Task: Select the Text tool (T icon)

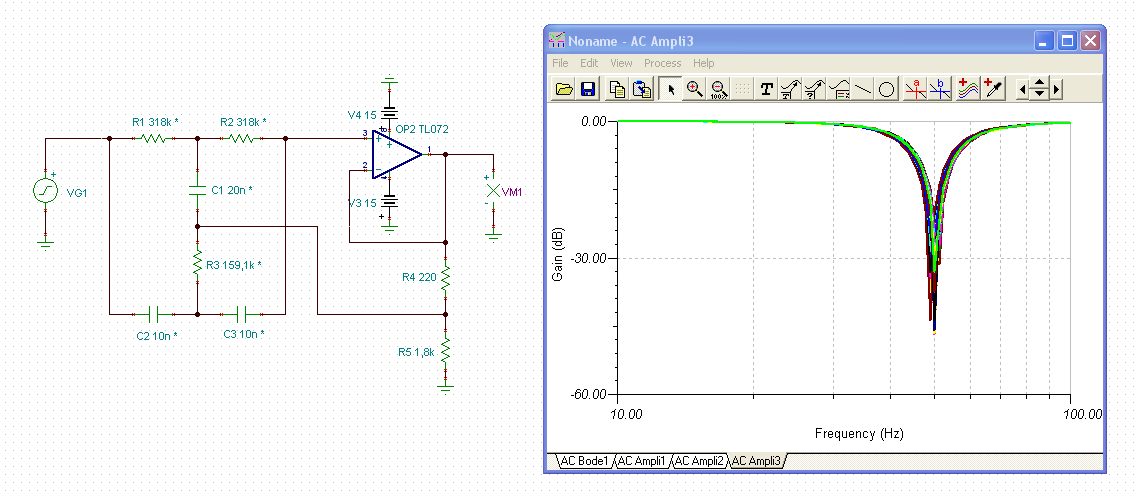Action: point(767,89)
